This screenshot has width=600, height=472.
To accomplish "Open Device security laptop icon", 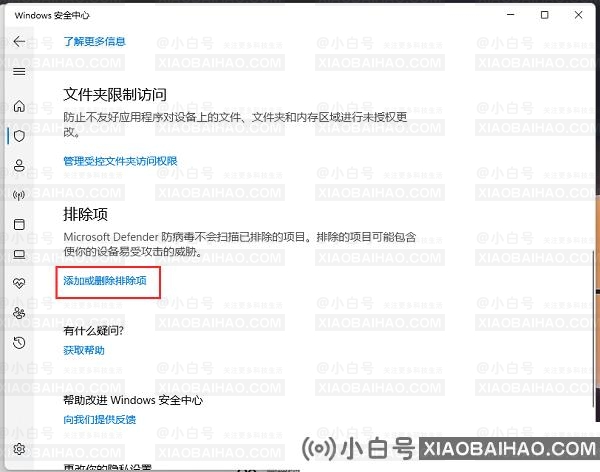I will (x=19, y=254).
